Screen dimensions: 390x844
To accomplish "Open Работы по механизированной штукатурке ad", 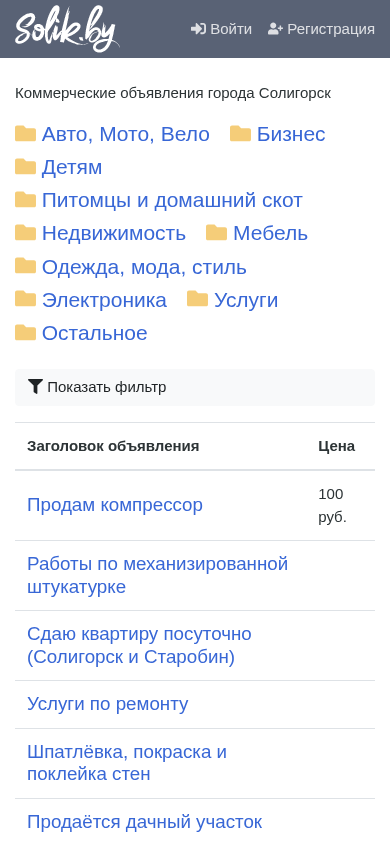I will tap(158, 575).
